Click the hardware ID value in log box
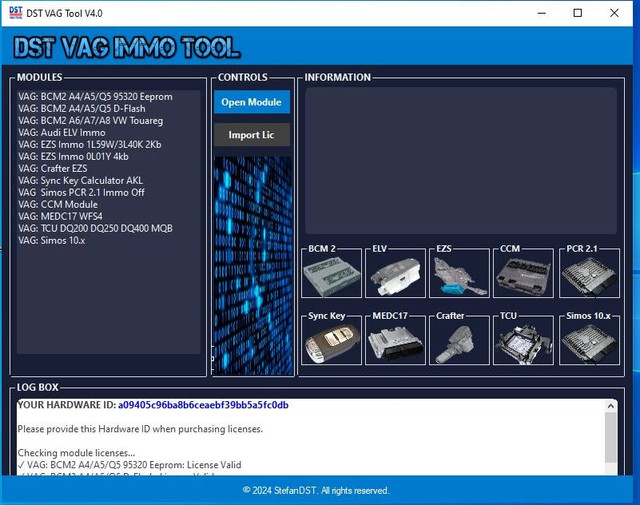640x505 pixels. tap(203, 405)
